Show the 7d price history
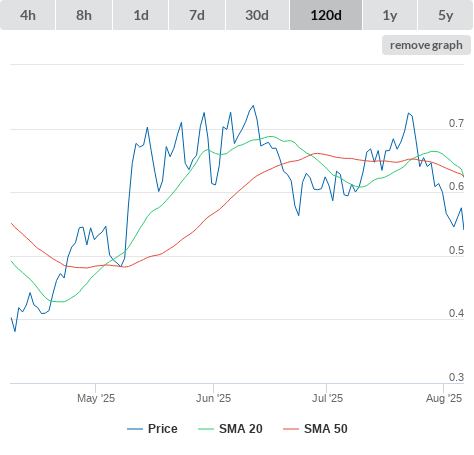The image size is (474, 455). point(197,15)
